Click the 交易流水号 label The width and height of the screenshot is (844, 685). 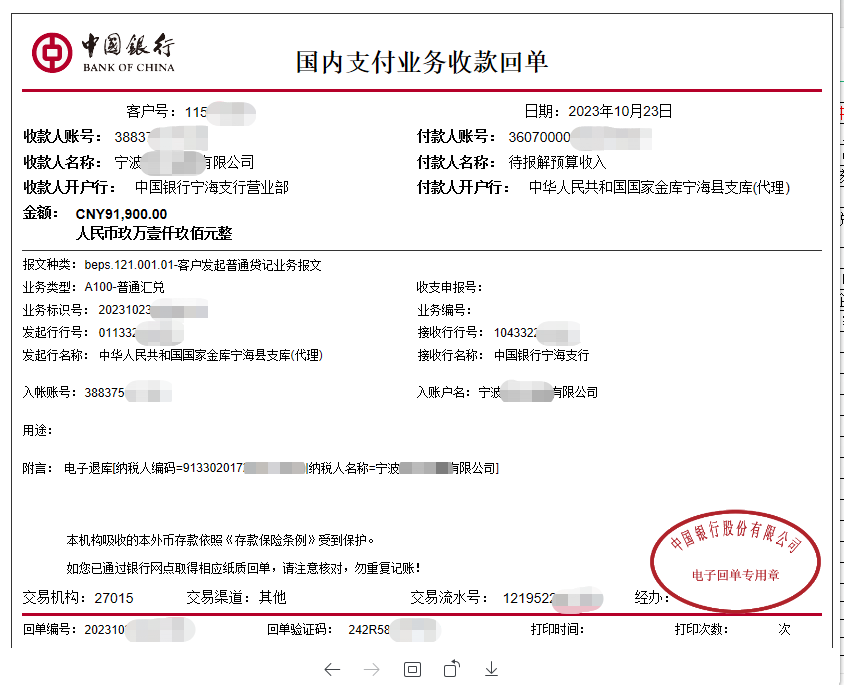coord(449,598)
